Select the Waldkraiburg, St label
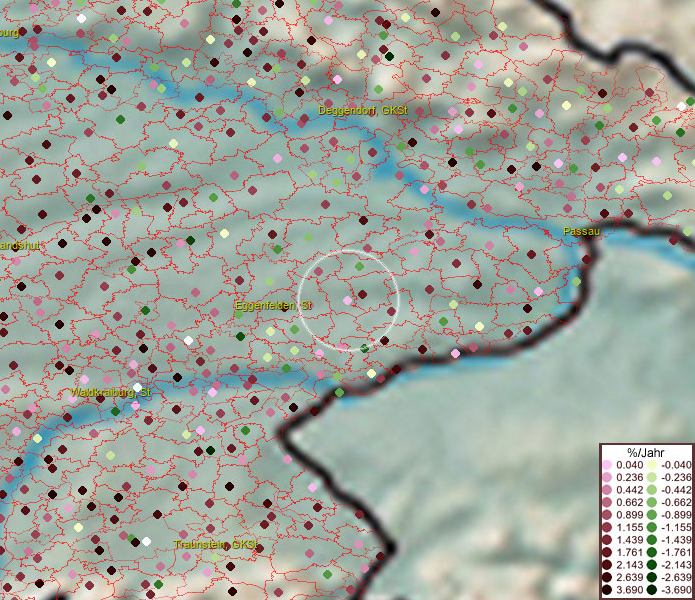 [111, 392]
